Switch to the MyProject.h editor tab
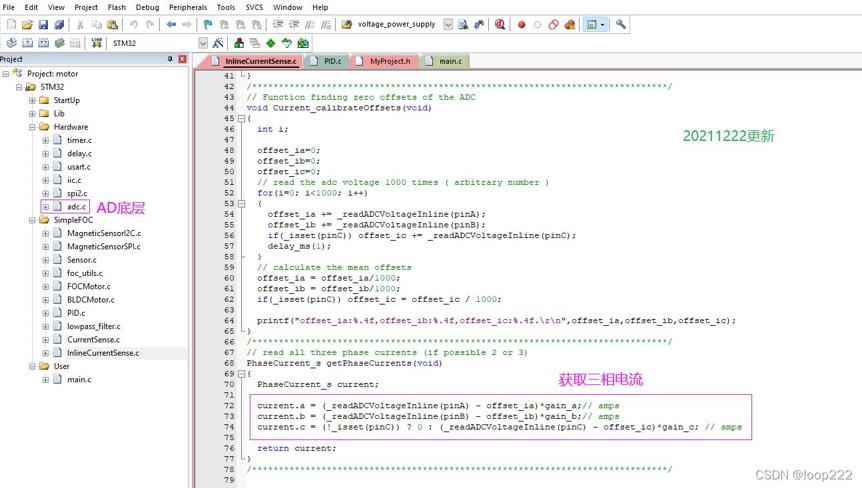The width and height of the screenshot is (862, 488). (x=384, y=61)
